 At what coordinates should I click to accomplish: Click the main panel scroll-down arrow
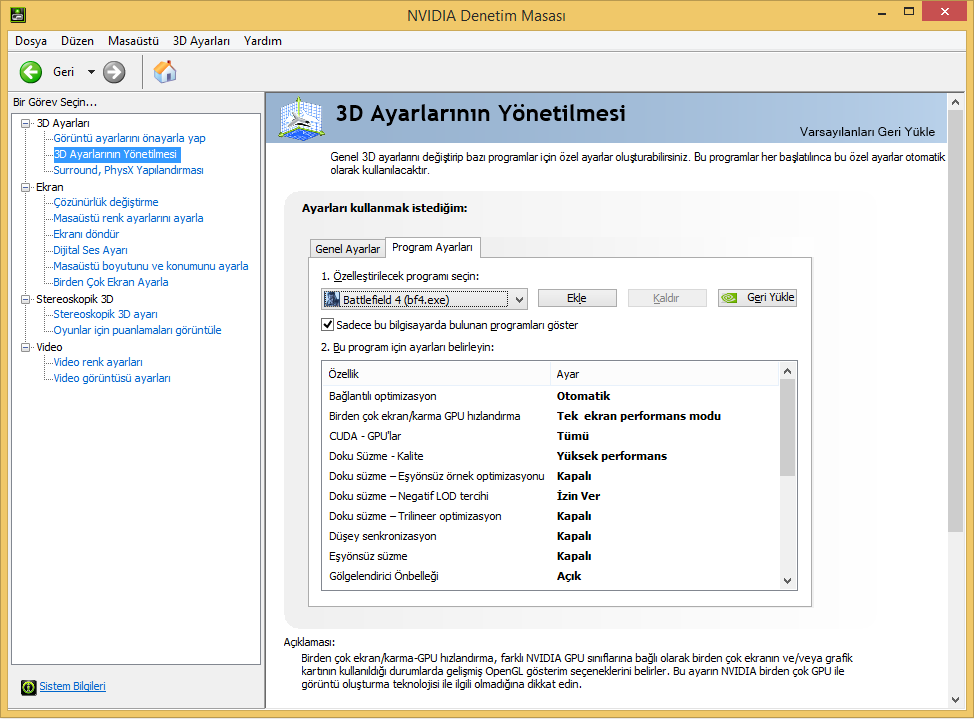955,700
